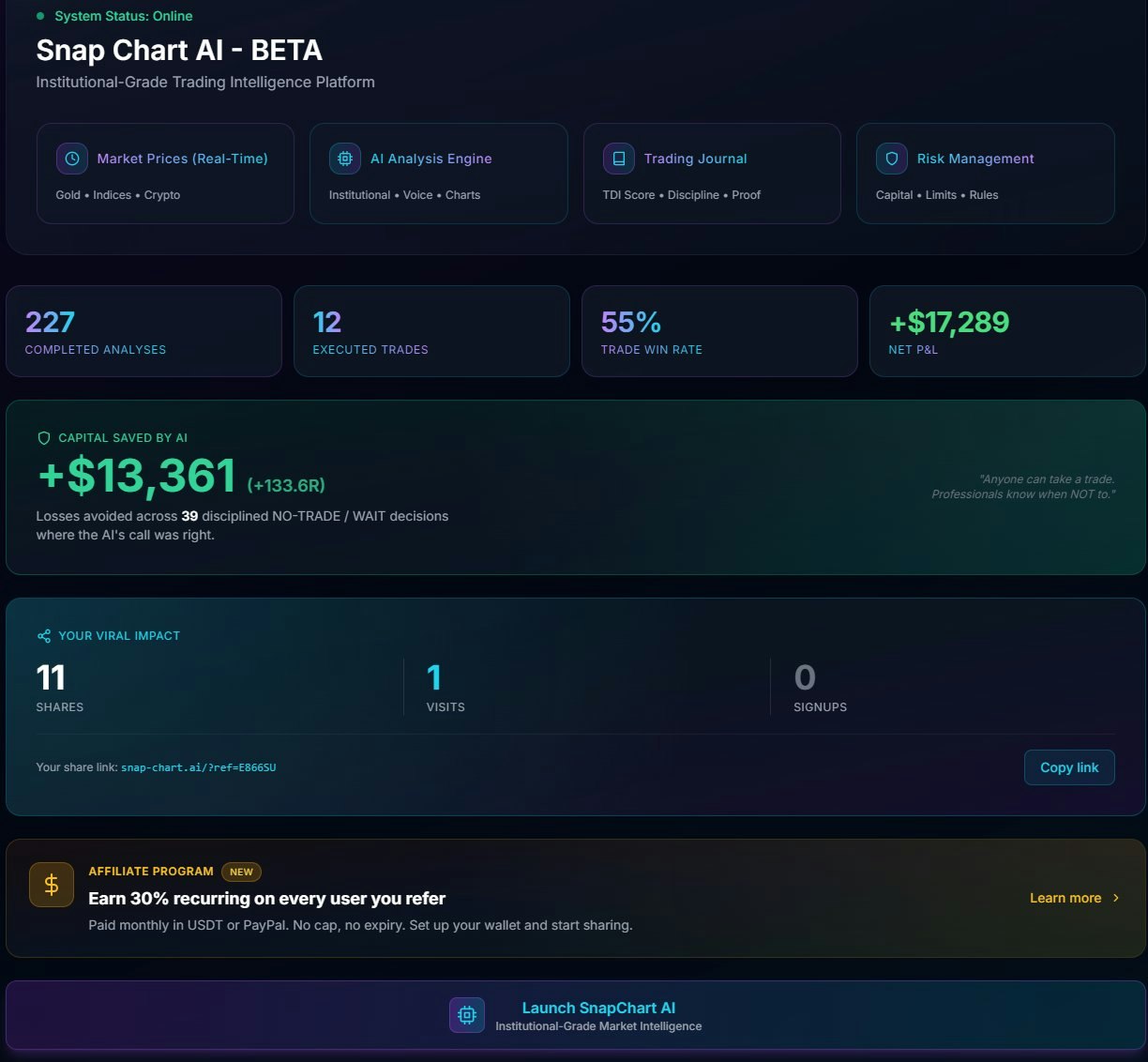Screen dimensions: 1148x1062
Task: Click the Paid monthly in USDT or PayPal text
Action: 360,925
